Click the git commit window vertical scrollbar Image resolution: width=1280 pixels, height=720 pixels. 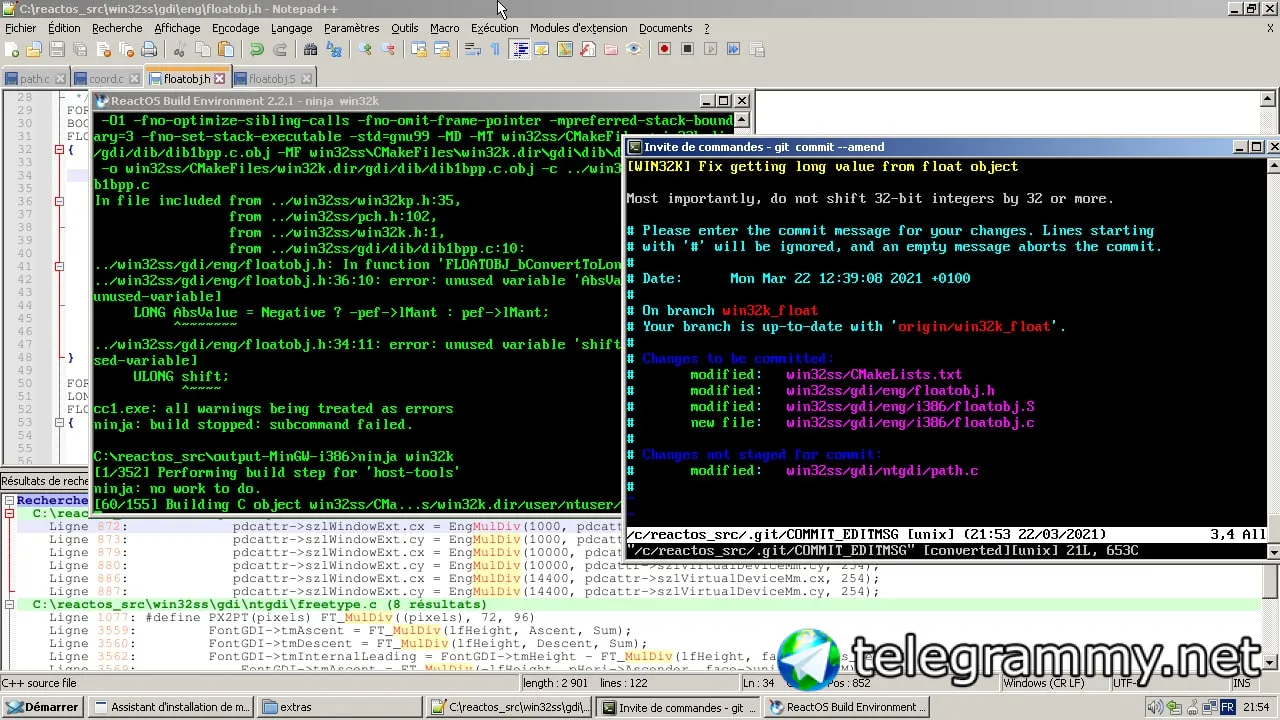point(1273,350)
